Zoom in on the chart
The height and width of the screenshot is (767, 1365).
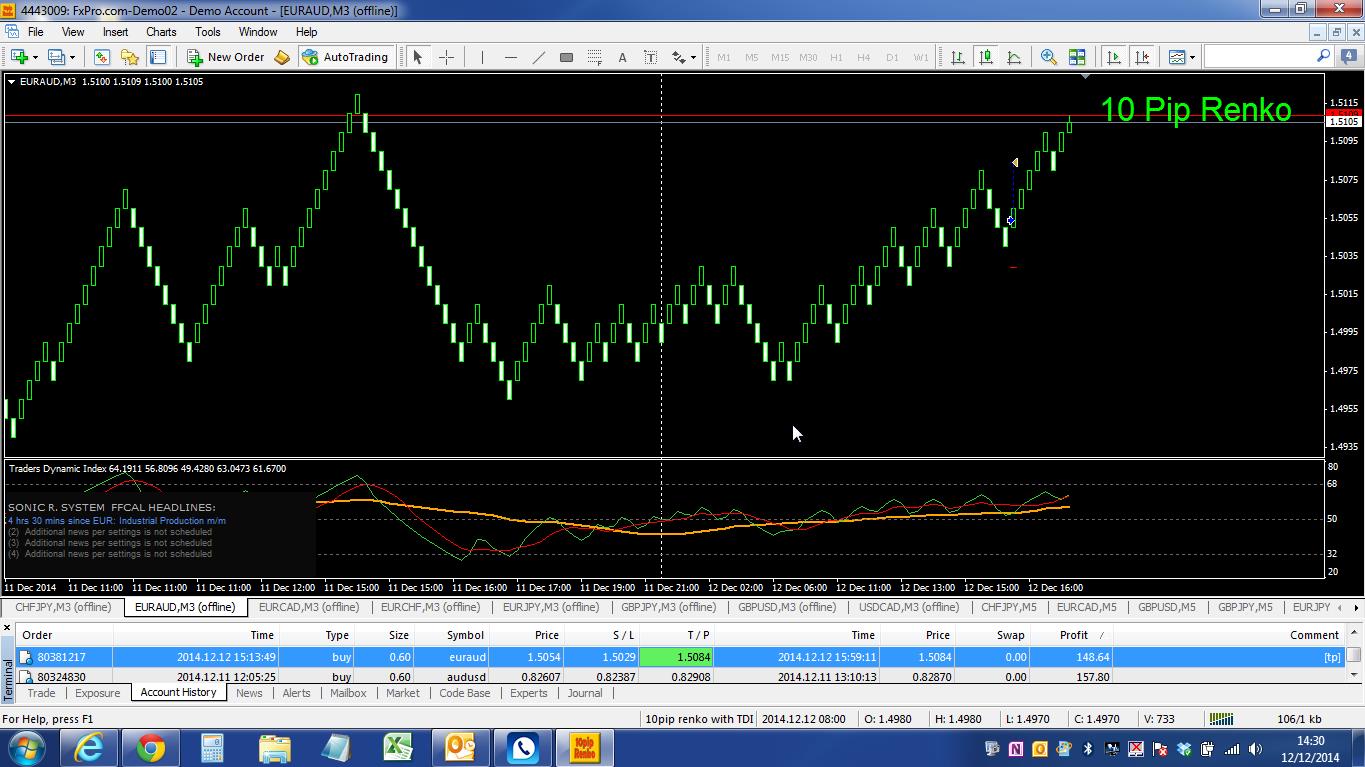pos(1048,57)
